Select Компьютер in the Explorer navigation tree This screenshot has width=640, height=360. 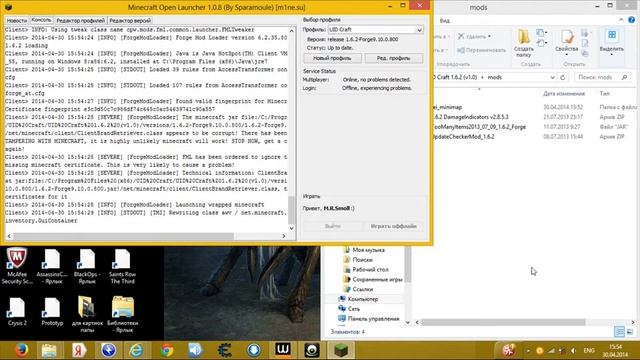[358, 299]
